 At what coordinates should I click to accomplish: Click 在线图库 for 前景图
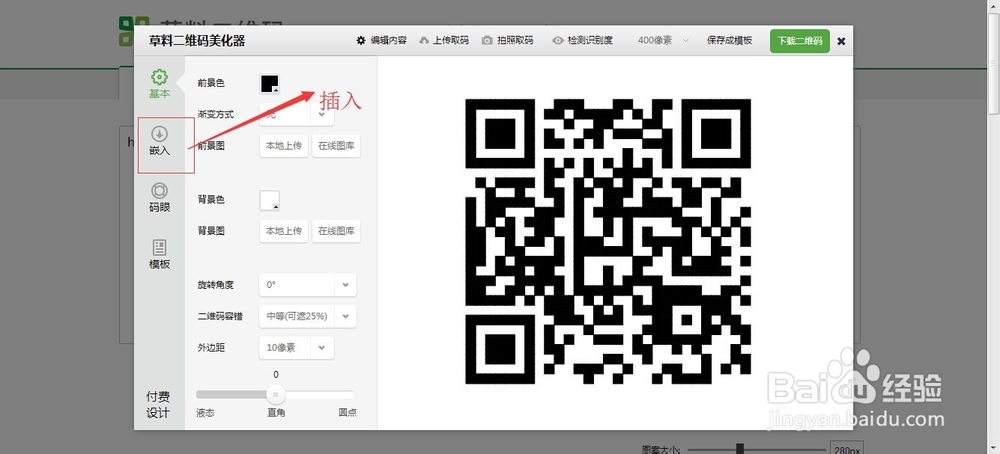(x=336, y=145)
